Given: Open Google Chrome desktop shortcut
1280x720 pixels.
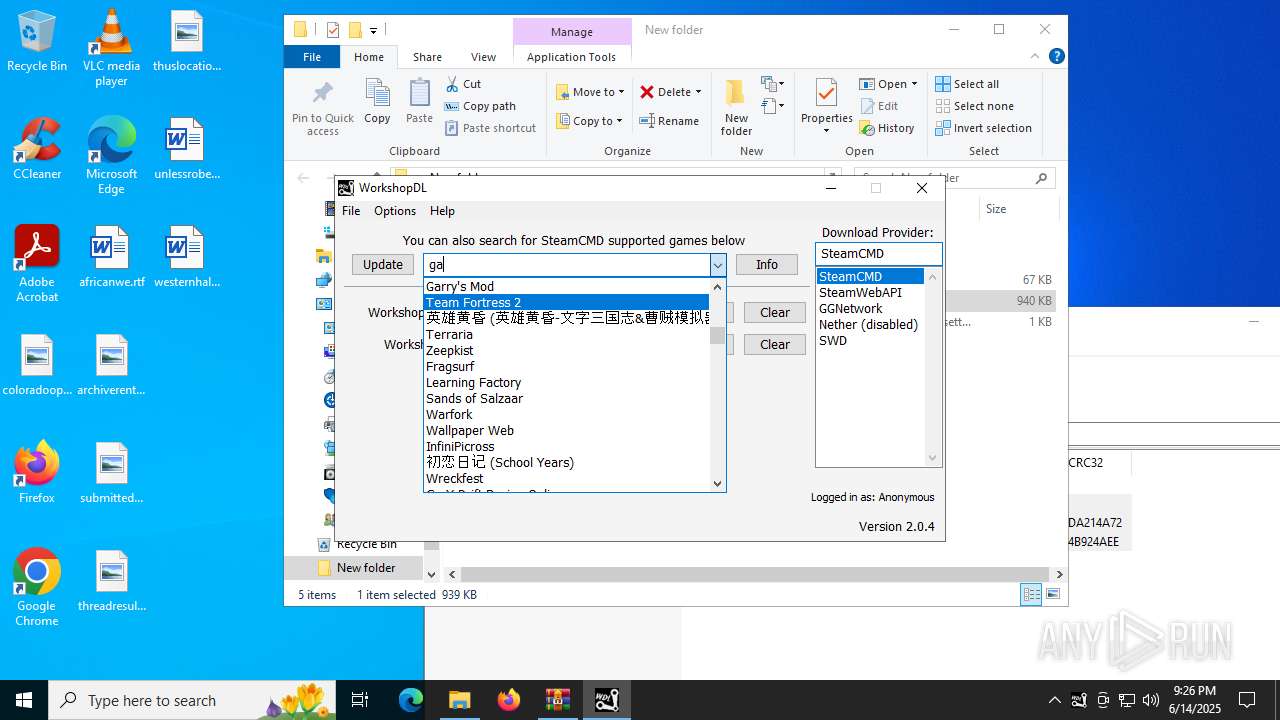Looking at the screenshot, I should [37, 588].
